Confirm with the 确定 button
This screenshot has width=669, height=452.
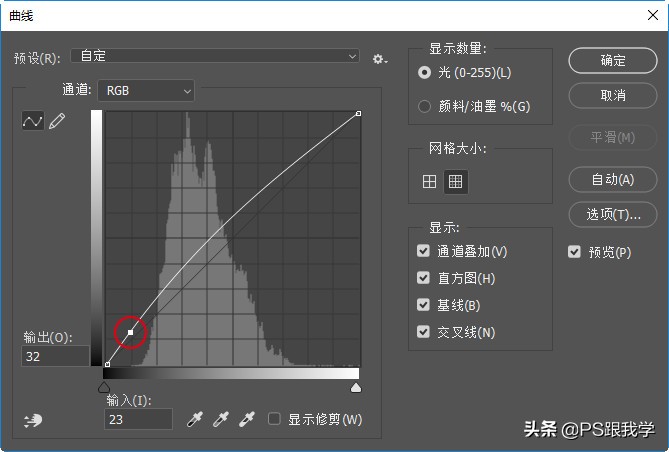click(613, 61)
